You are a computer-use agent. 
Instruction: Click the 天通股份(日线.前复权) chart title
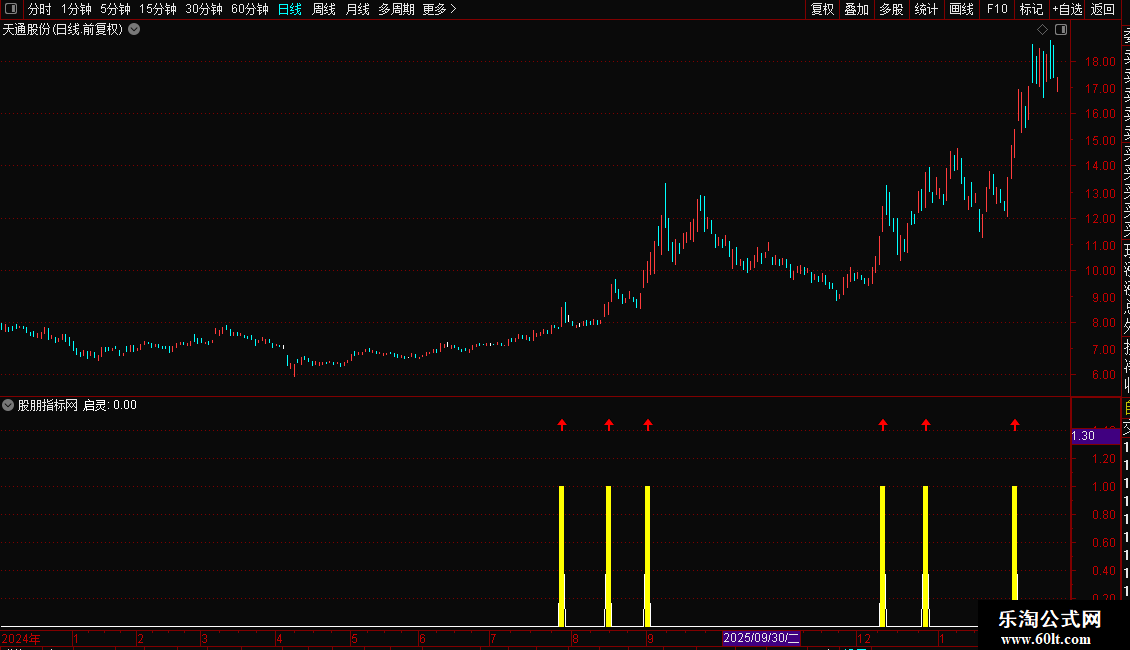click(63, 30)
